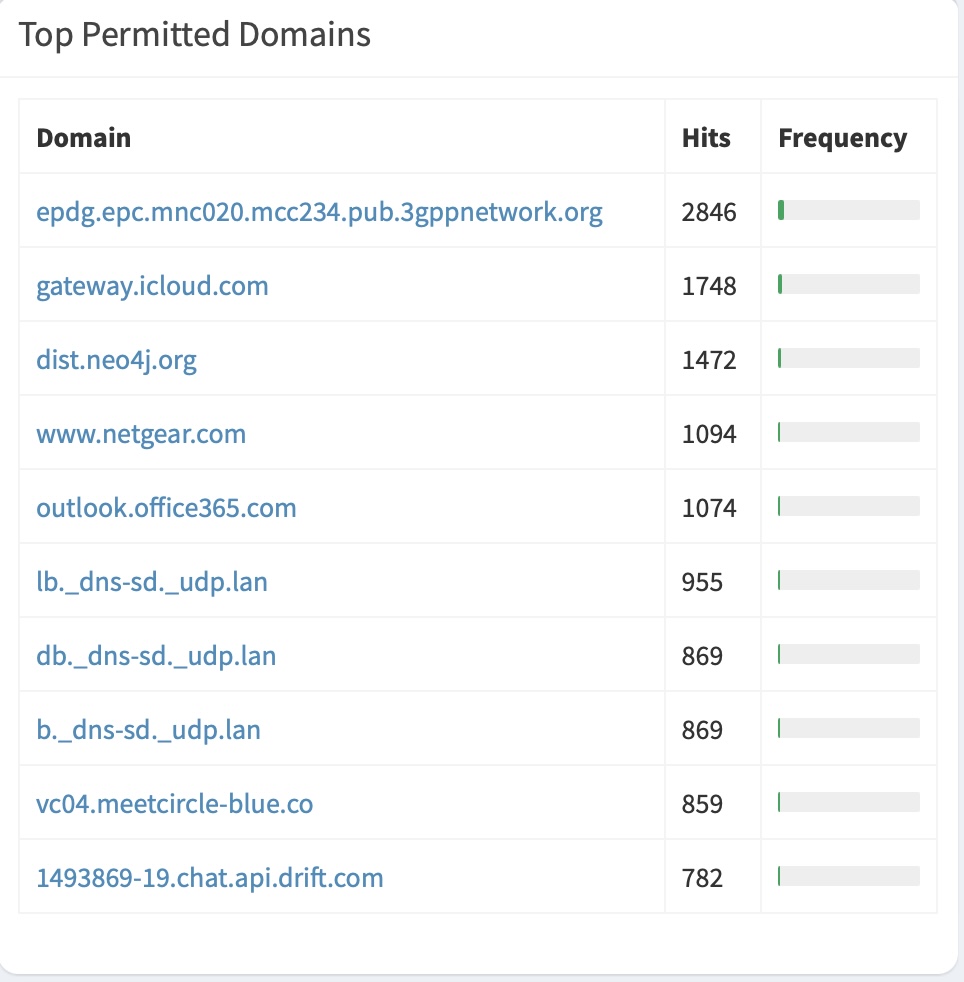Open the dist.neo4j.org domain link

(x=117, y=360)
